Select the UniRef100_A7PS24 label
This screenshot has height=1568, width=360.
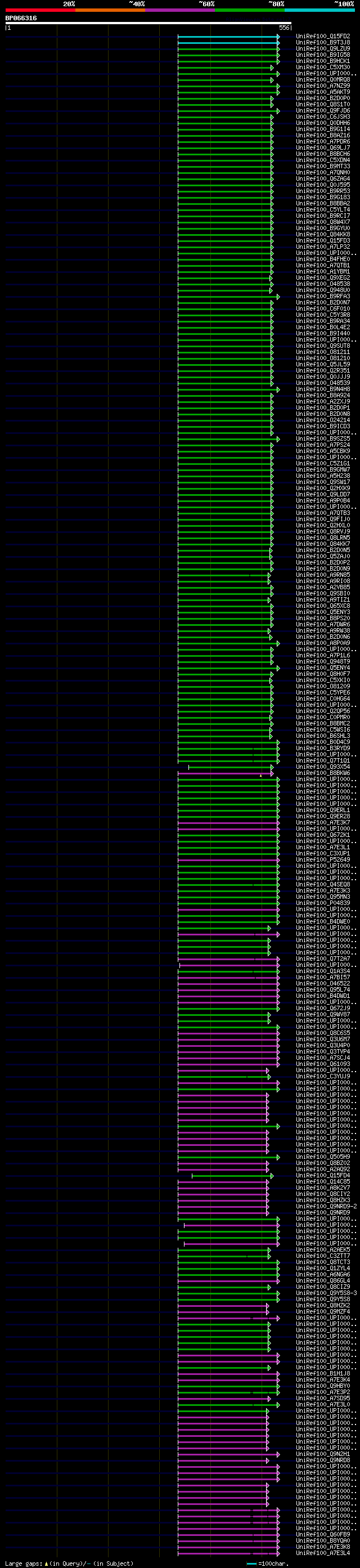(323, 445)
